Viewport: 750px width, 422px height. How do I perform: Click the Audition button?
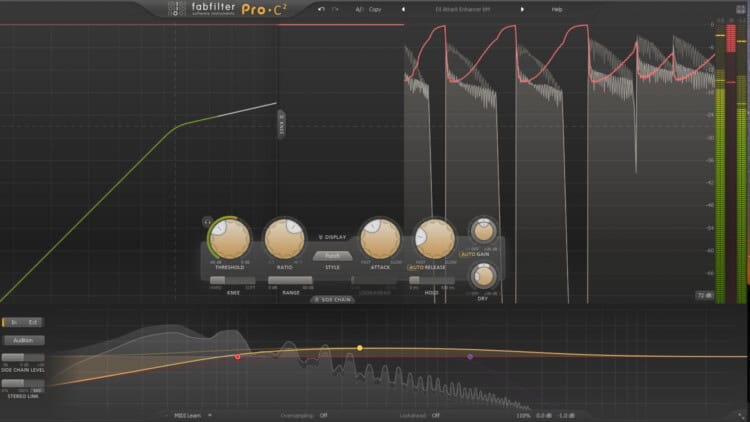point(23,340)
